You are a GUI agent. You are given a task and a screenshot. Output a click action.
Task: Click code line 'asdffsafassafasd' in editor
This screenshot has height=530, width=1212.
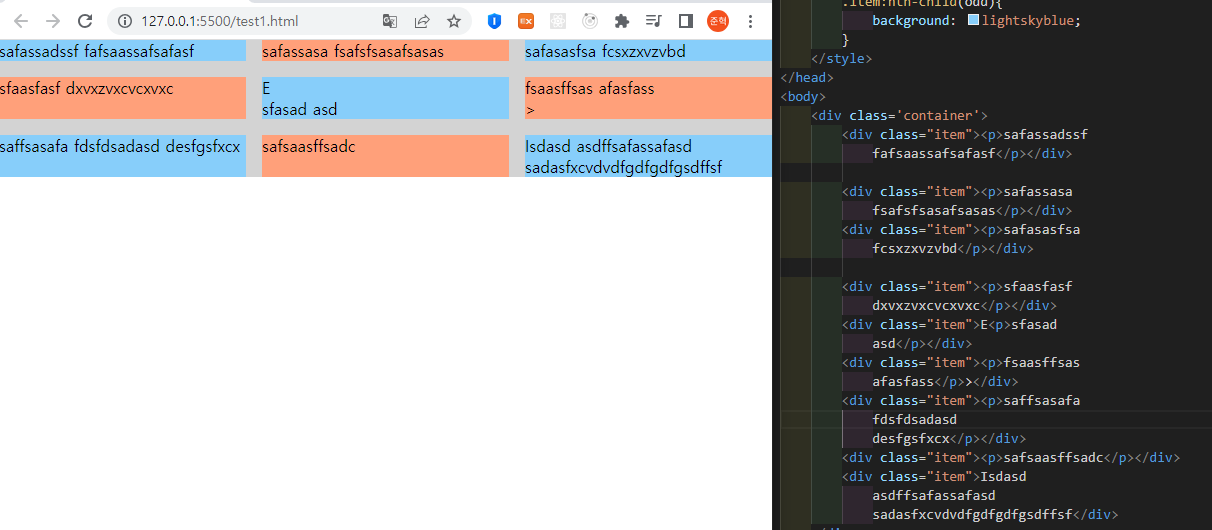(933, 495)
